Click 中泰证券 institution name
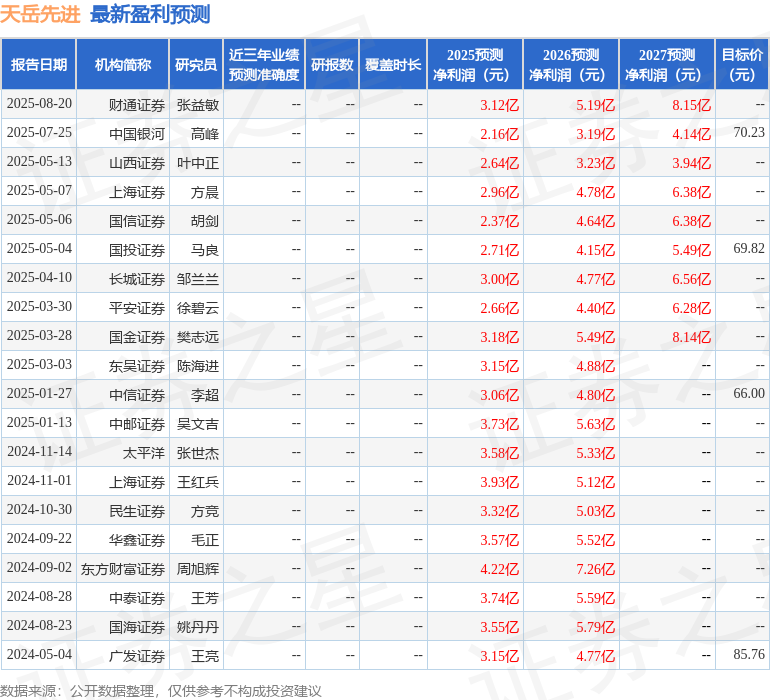The height and width of the screenshot is (700, 770). (x=137, y=598)
